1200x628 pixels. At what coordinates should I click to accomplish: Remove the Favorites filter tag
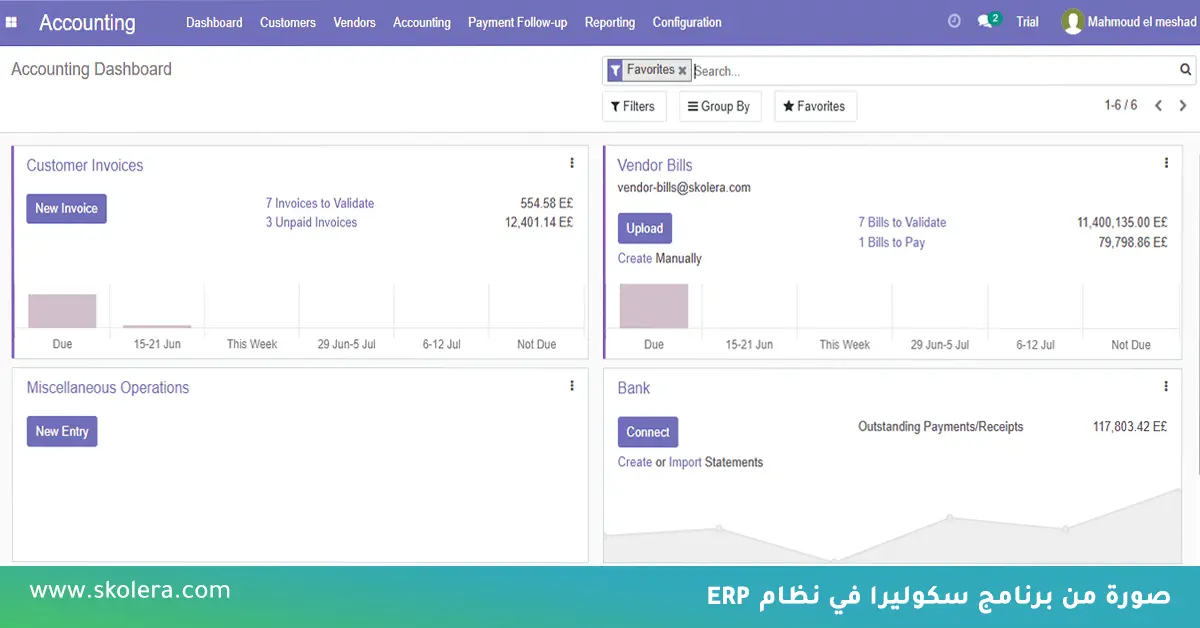[683, 71]
